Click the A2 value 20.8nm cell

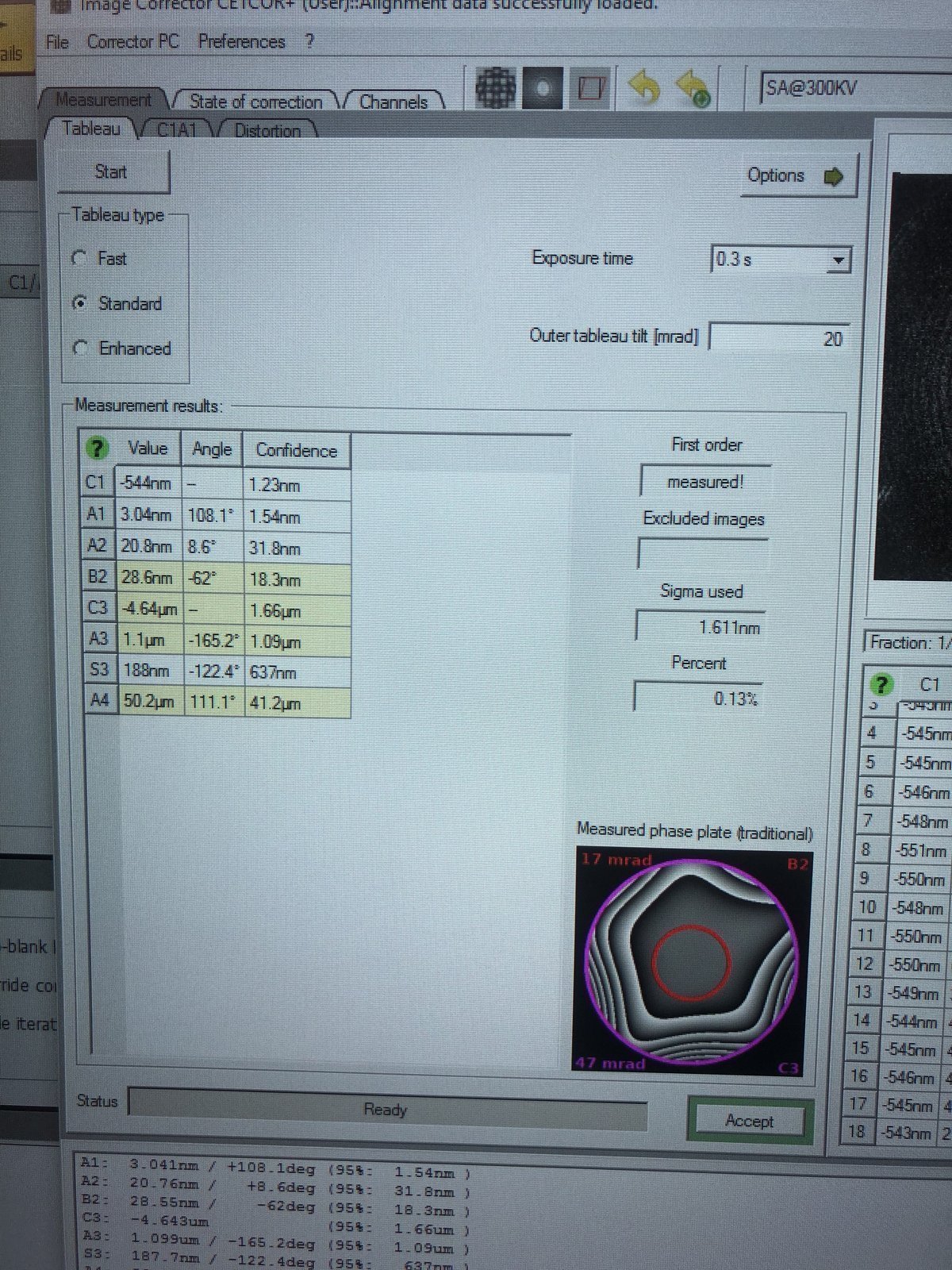(149, 546)
